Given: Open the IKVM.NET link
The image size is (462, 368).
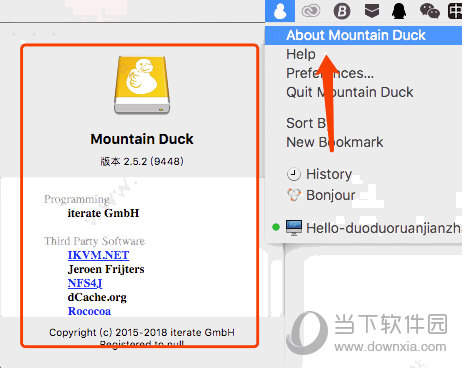Looking at the screenshot, I should coord(98,255).
